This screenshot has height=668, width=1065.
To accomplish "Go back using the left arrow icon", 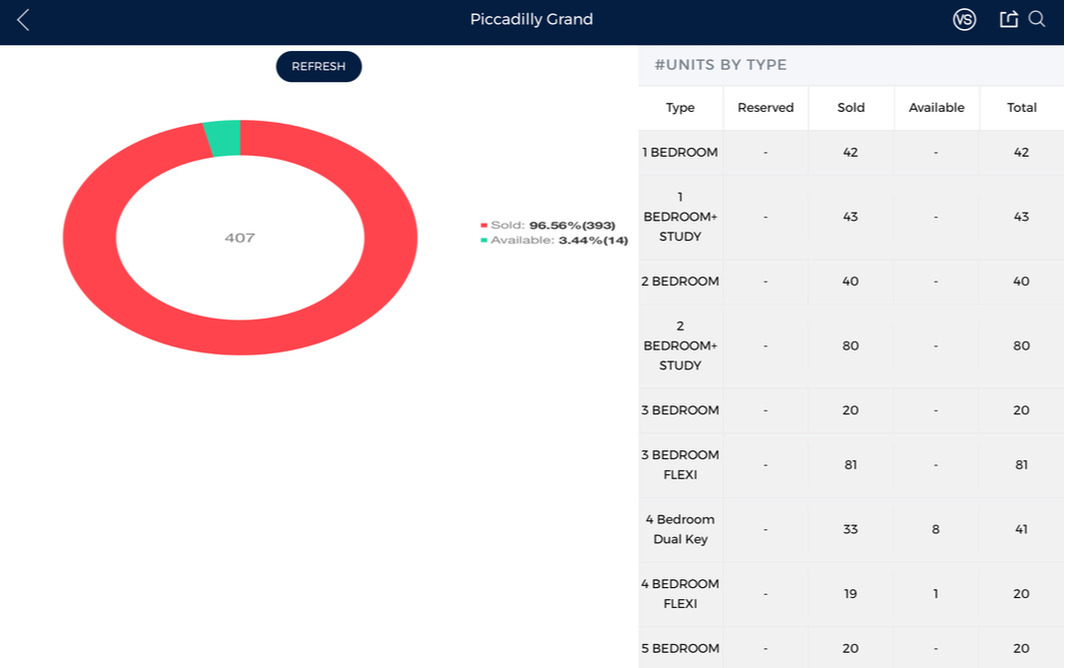I will click(x=23, y=20).
